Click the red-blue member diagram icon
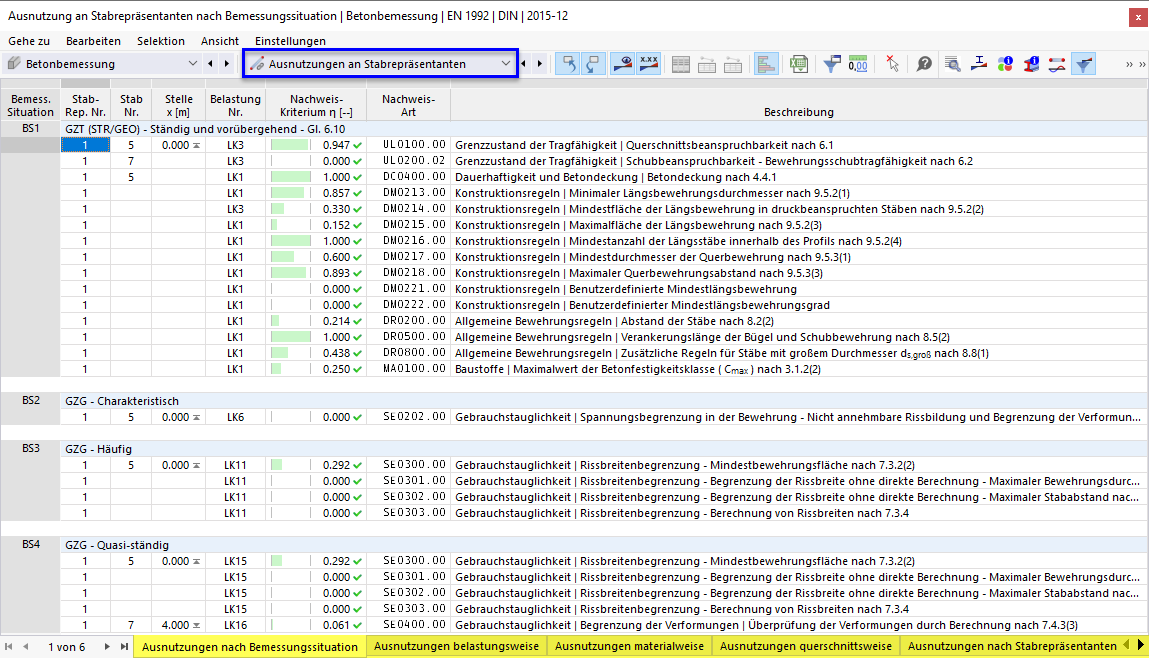 point(1057,64)
